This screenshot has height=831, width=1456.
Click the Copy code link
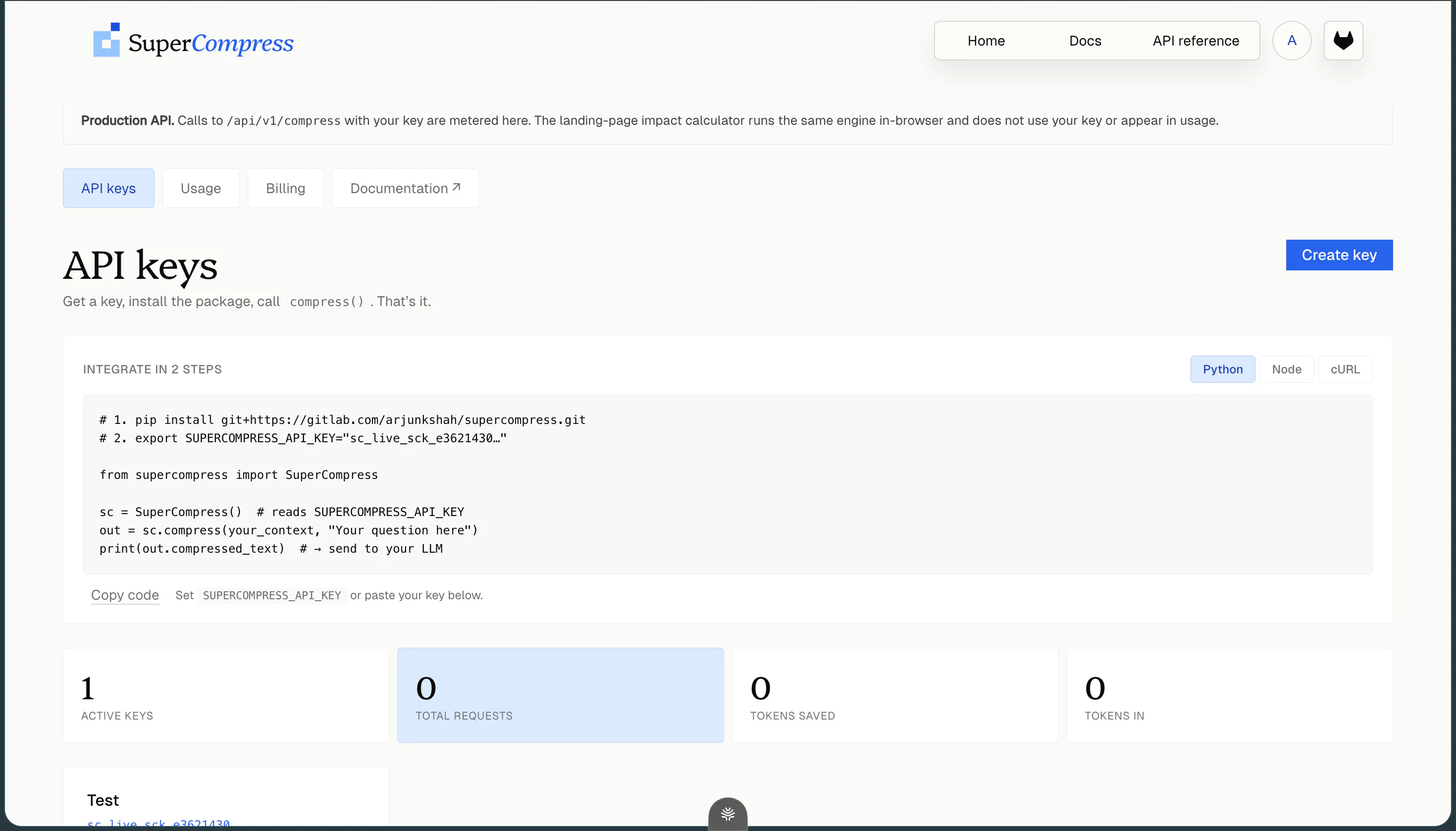pos(125,595)
